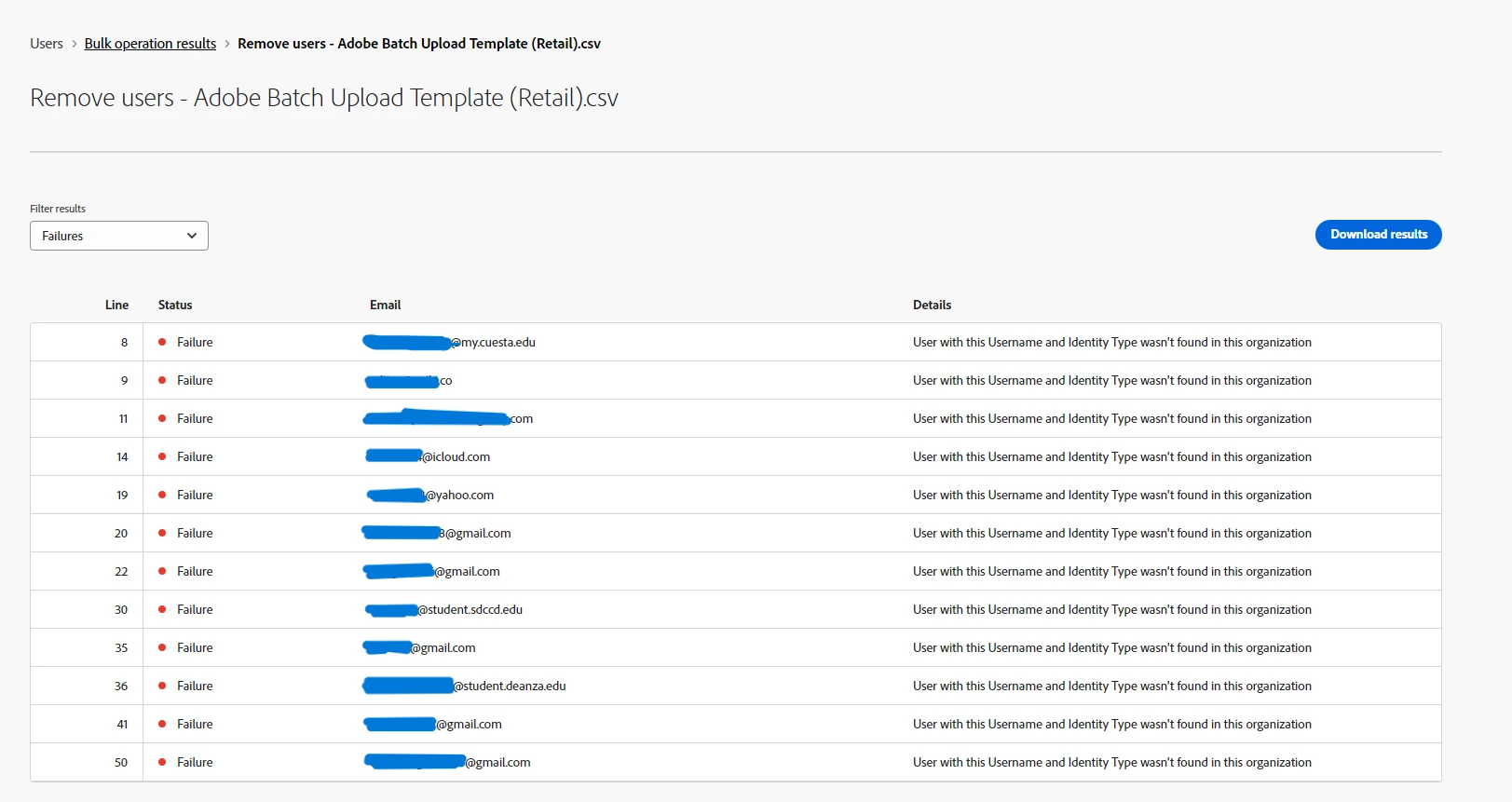Viewport: 1512px width, 802px height.
Task: Click the Failure status in line 41
Action: 195,725
